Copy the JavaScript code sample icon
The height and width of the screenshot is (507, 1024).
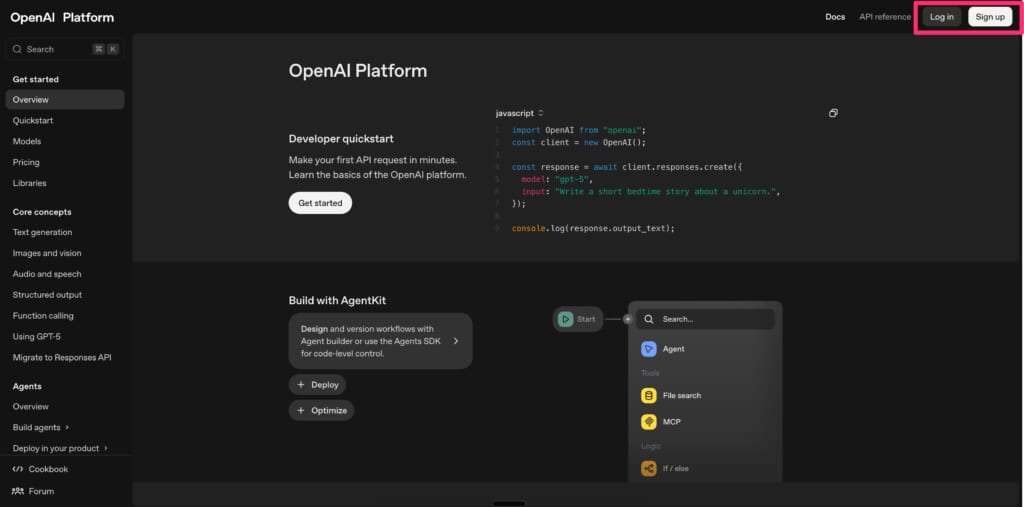pos(833,113)
